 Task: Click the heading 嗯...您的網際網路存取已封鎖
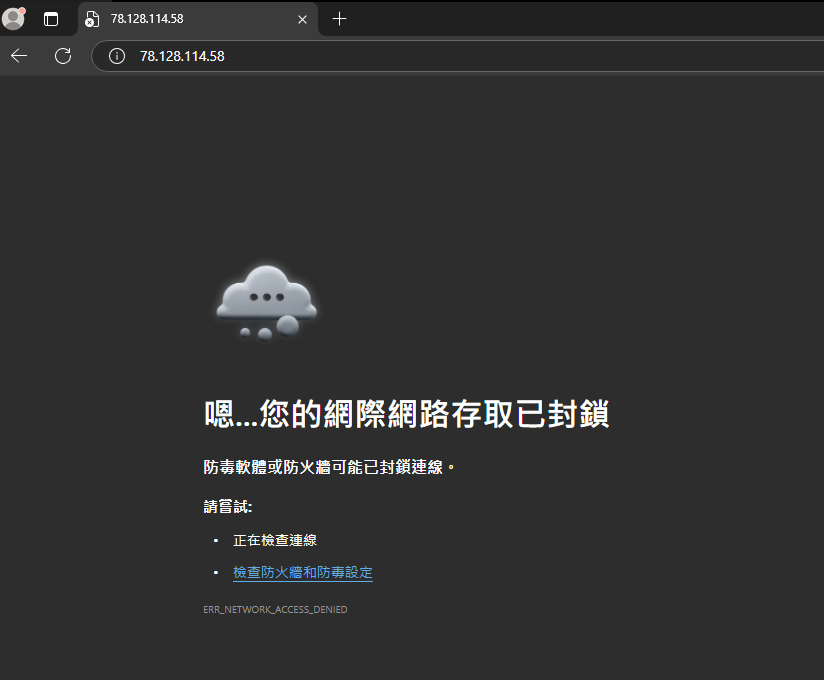[406, 414]
